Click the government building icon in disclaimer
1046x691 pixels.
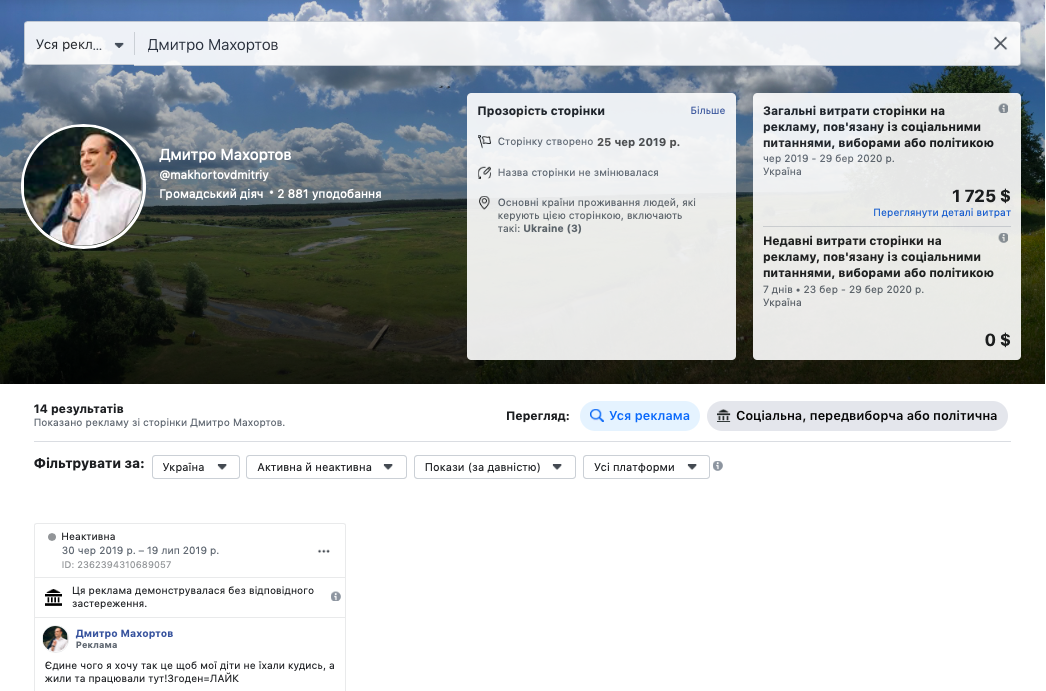click(54, 597)
